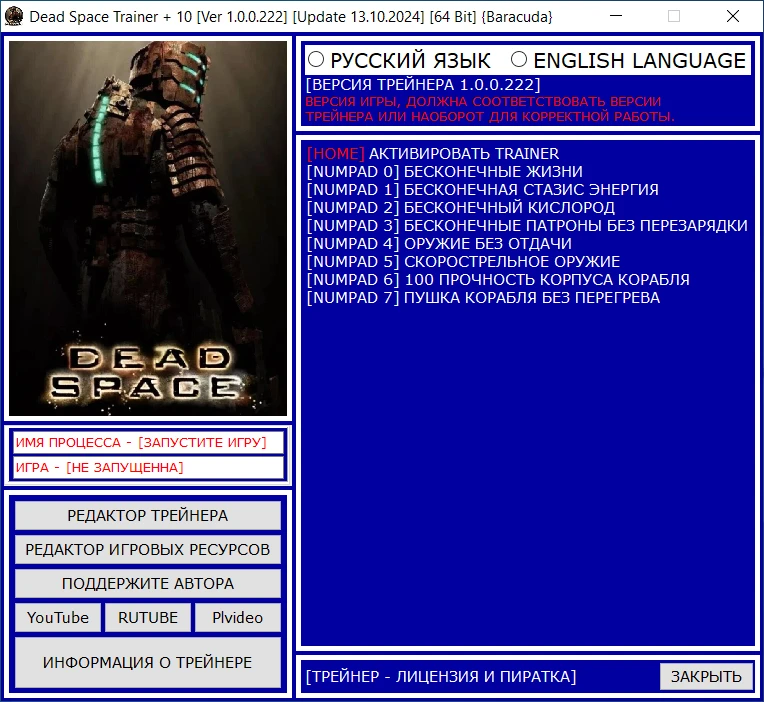Screen dimensions: 764x702
Task: Click the ИГРА - [НЕ ЗАПУЩЕННА] field
Action: tap(148, 468)
